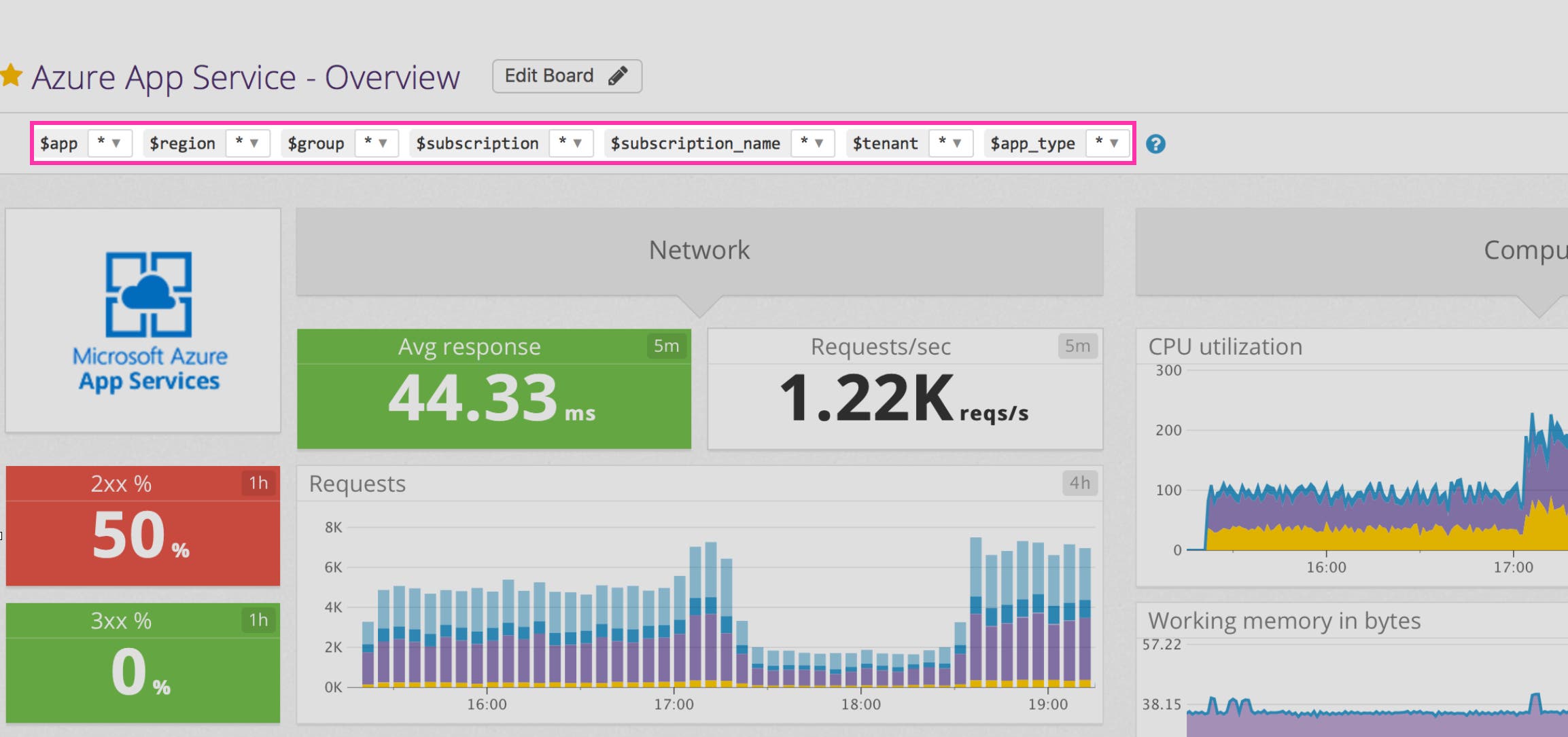Expand the $subscription variable dropdown
Screen dimensions: 1568x737
571,143
